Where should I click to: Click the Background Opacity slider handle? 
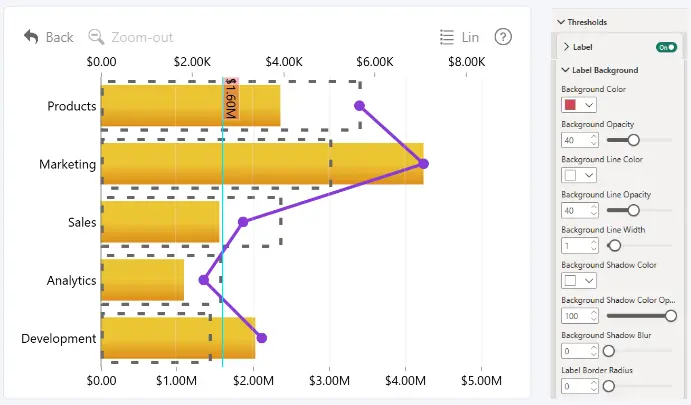pos(634,140)
